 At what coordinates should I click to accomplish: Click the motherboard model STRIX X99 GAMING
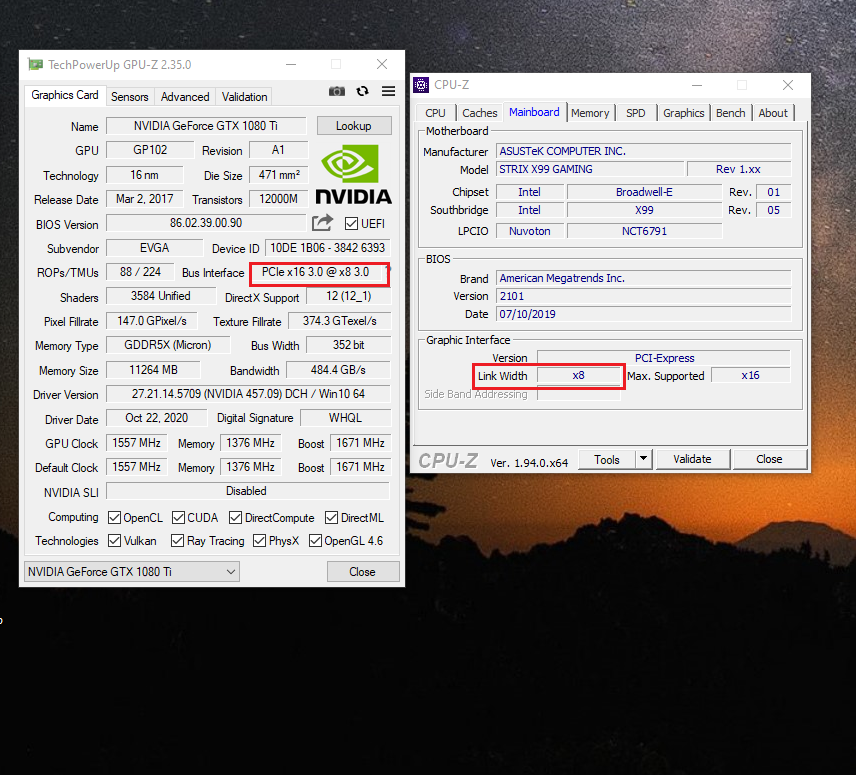click(590, 169)
